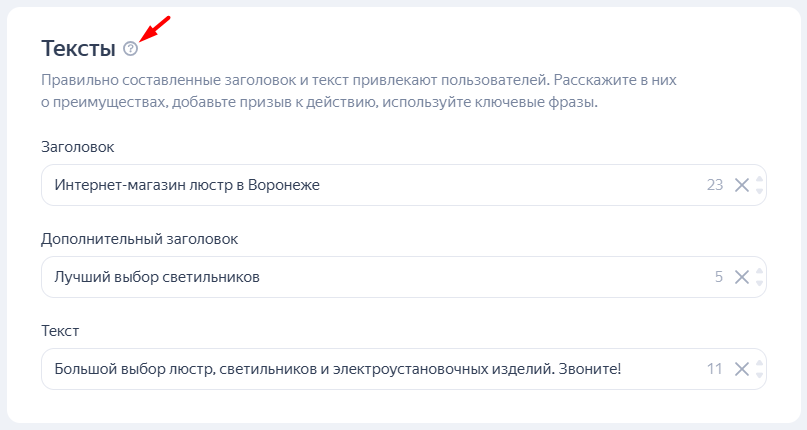807x430 pixels.
Task: Clear the Заголовок field with its X icon
Action: click(742, 185)
